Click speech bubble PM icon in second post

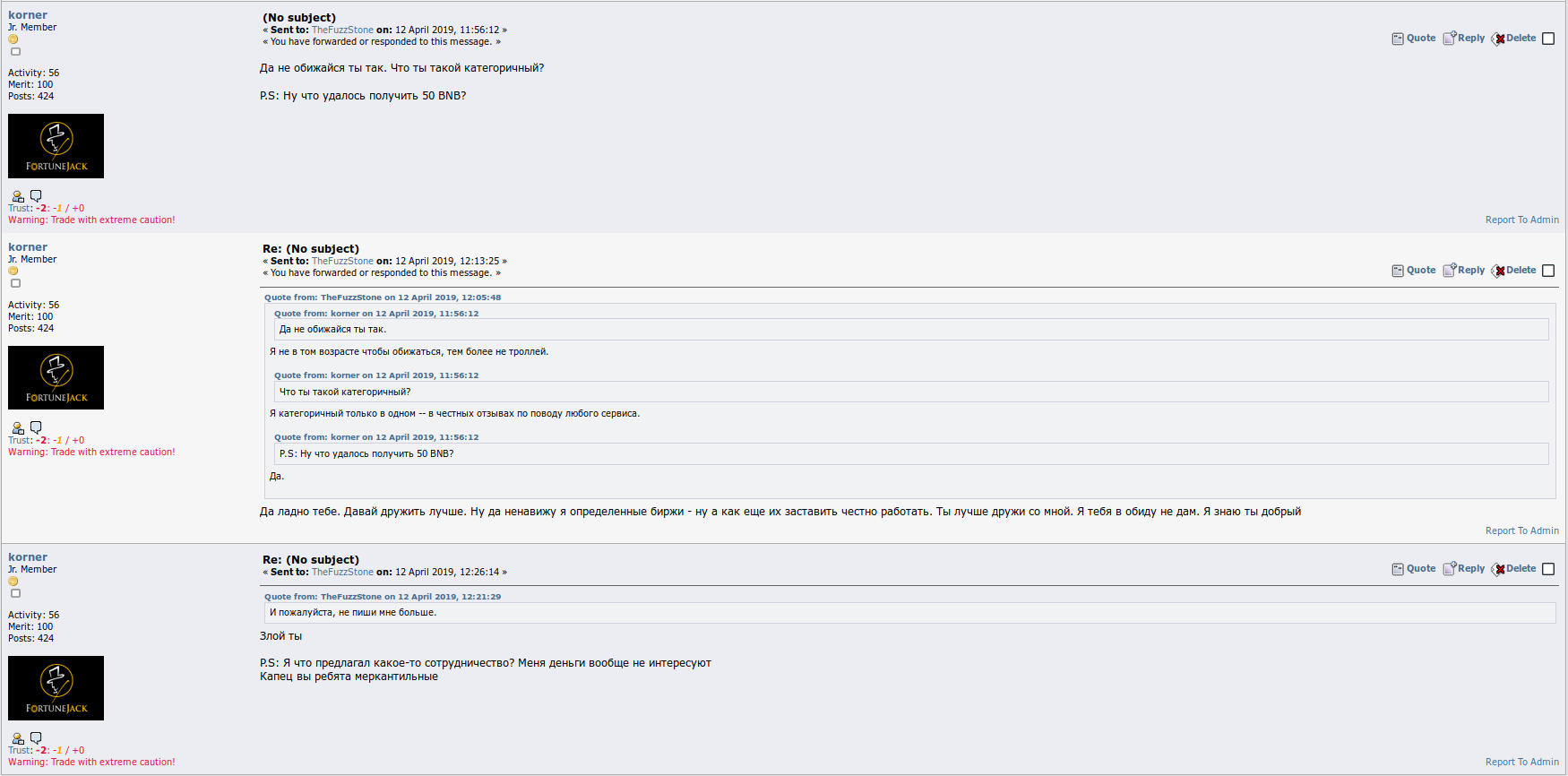36,427
